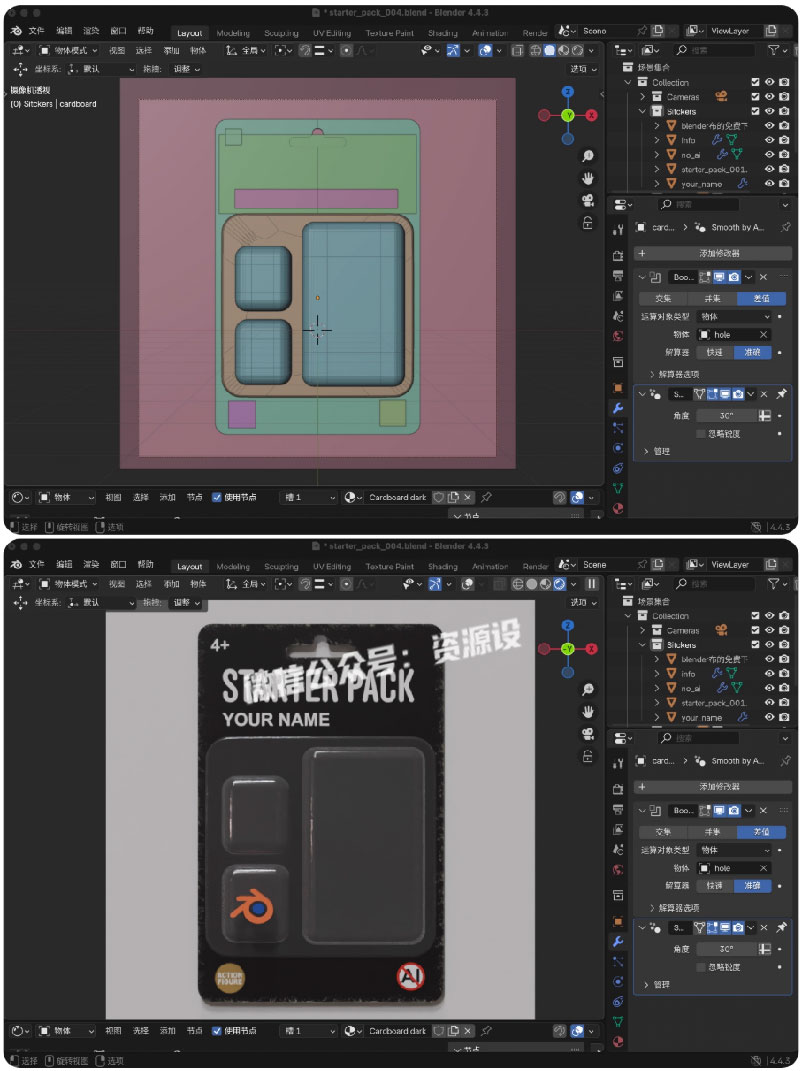Open the Object properties orange square tab, top window
Viewport: 800px width, 1071px height.
tap(618, 388)
